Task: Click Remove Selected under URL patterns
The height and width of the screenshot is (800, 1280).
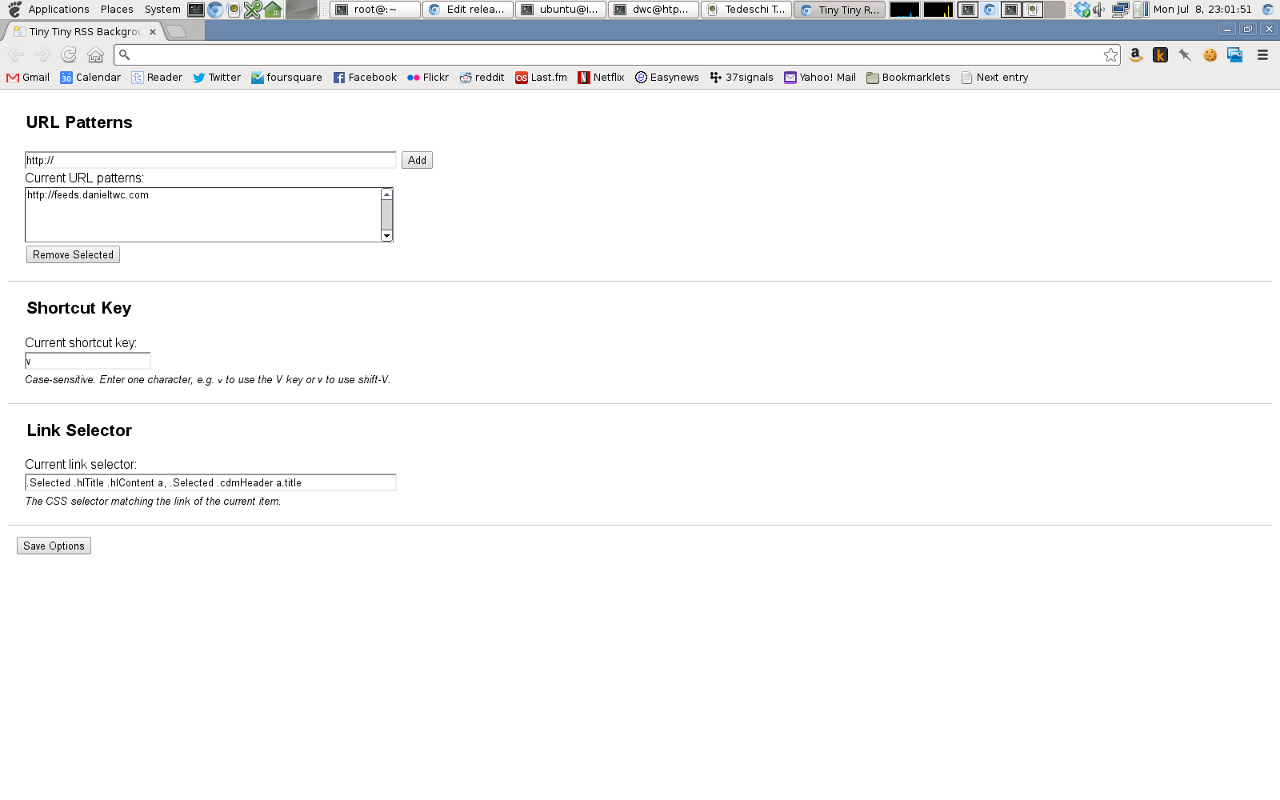Action: click(72, 254)
